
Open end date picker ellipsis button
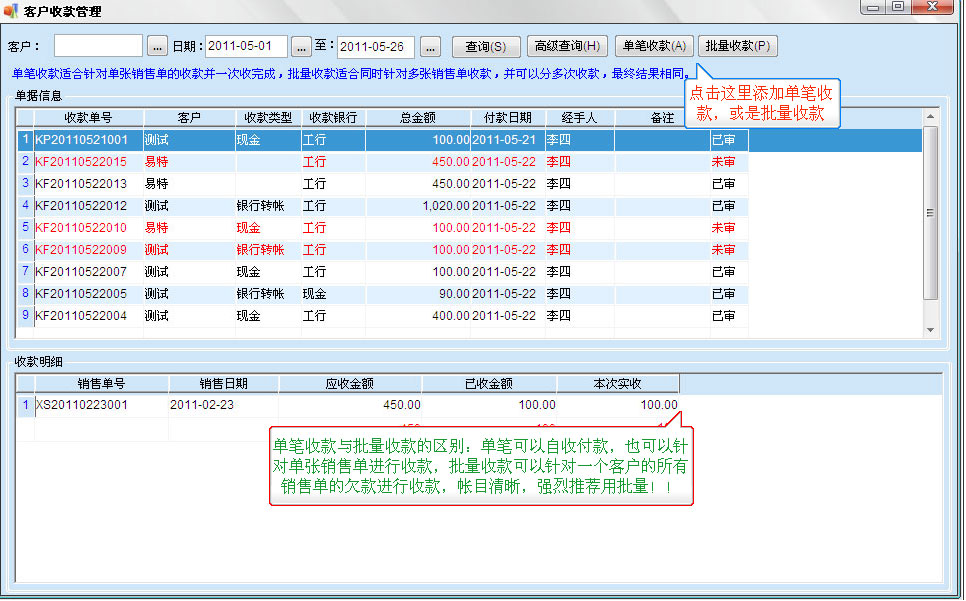point(430,46)
